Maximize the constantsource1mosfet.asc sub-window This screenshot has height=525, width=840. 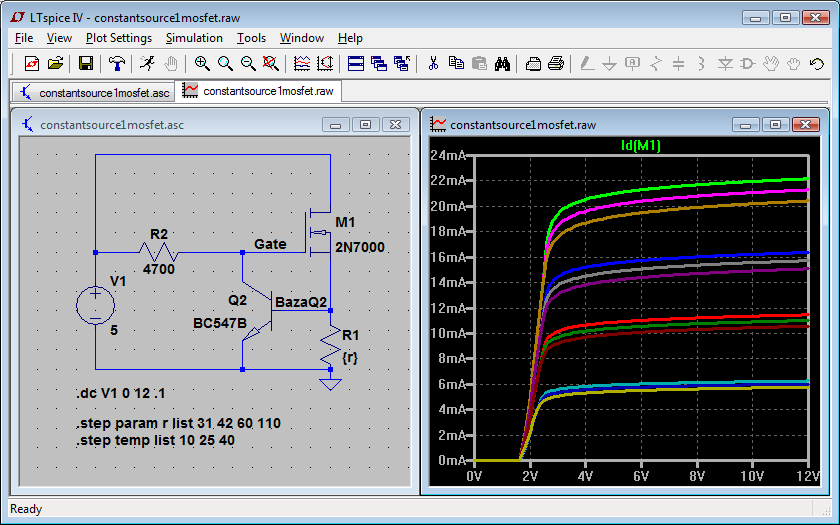pos(365,125)
